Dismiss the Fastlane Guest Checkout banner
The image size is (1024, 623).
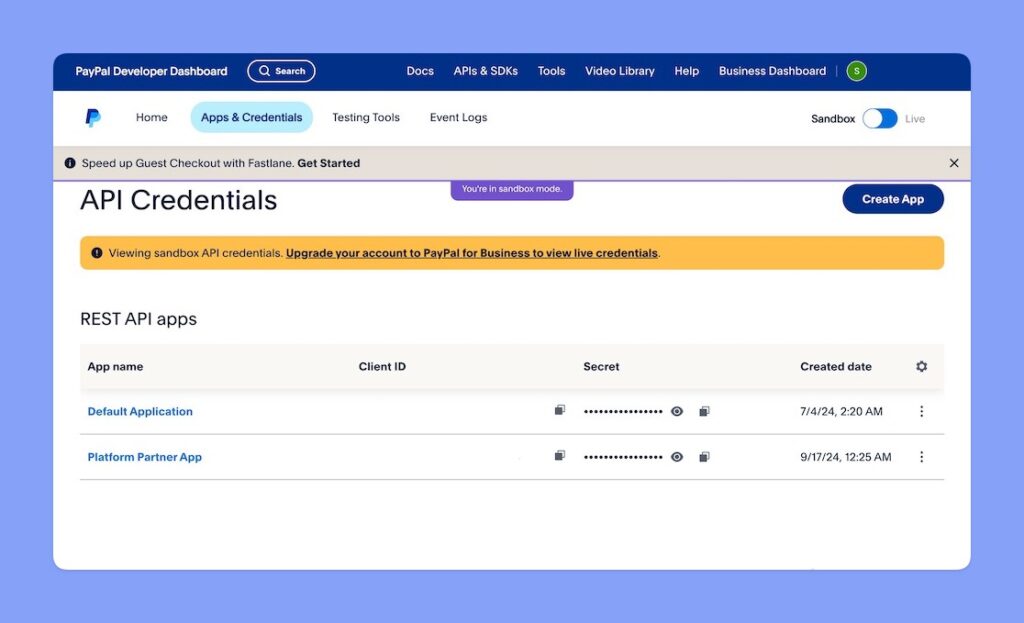pyautogui.click(x=954, y=162)
